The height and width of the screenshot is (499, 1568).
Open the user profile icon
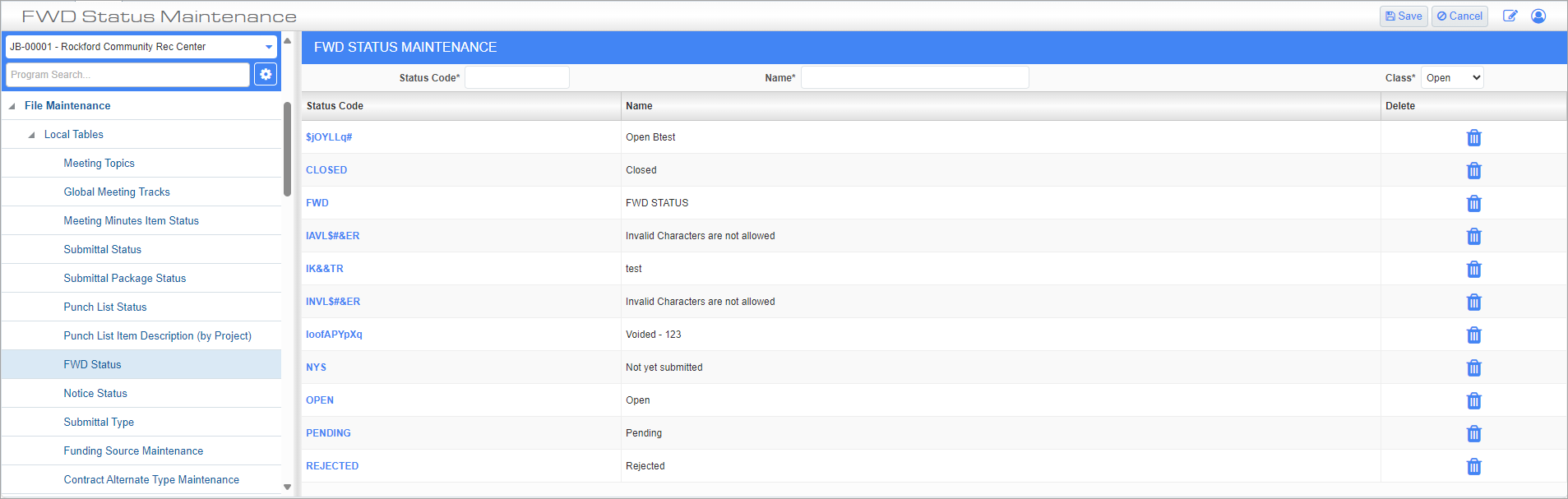click(x=1538, y=16)
